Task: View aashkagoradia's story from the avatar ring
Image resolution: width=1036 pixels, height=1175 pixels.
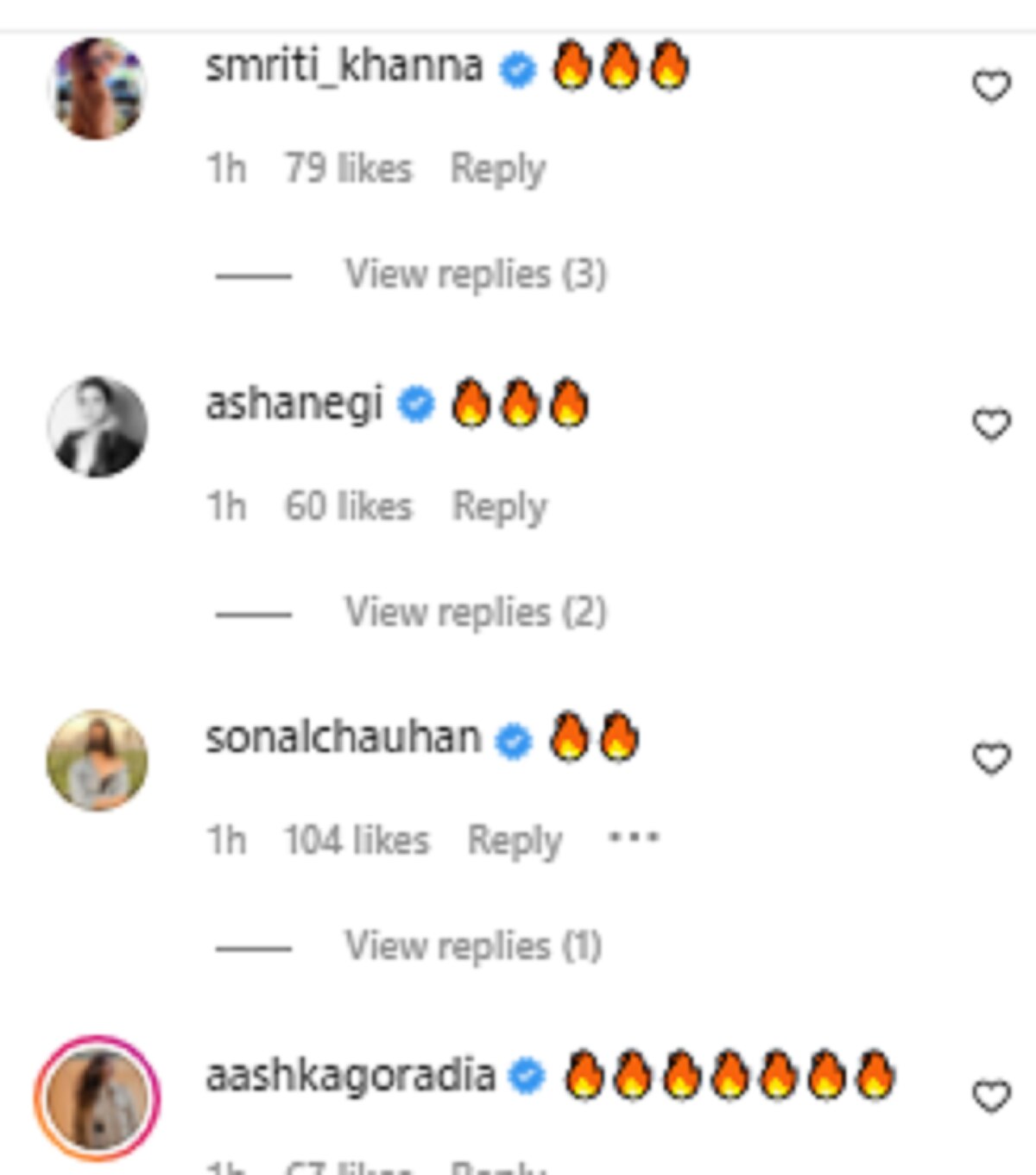Action: click(98, 1098)
